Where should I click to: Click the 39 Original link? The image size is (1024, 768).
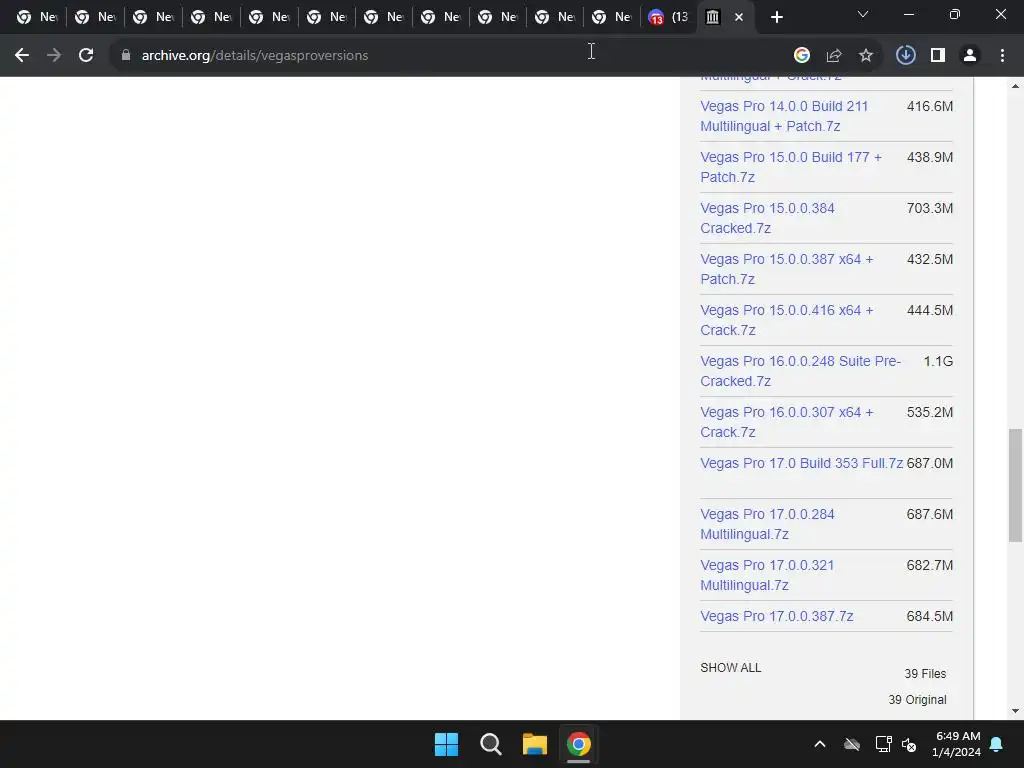point(917,699)
